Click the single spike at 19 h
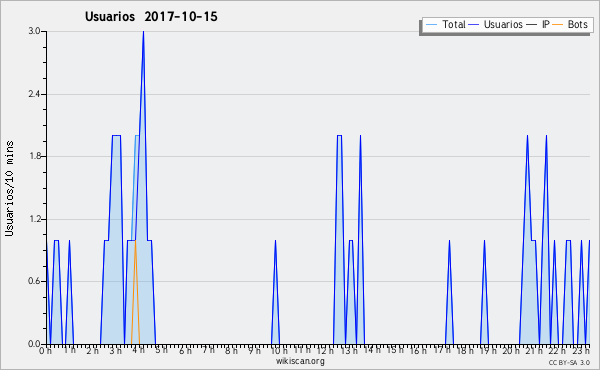This screenshot has height=370, width=600. 484,292
